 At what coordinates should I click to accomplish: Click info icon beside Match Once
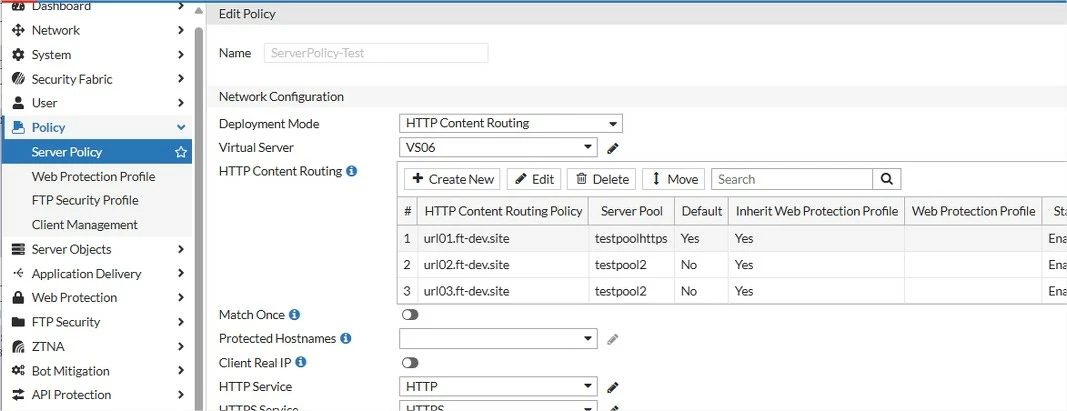(x=294, y=315)
